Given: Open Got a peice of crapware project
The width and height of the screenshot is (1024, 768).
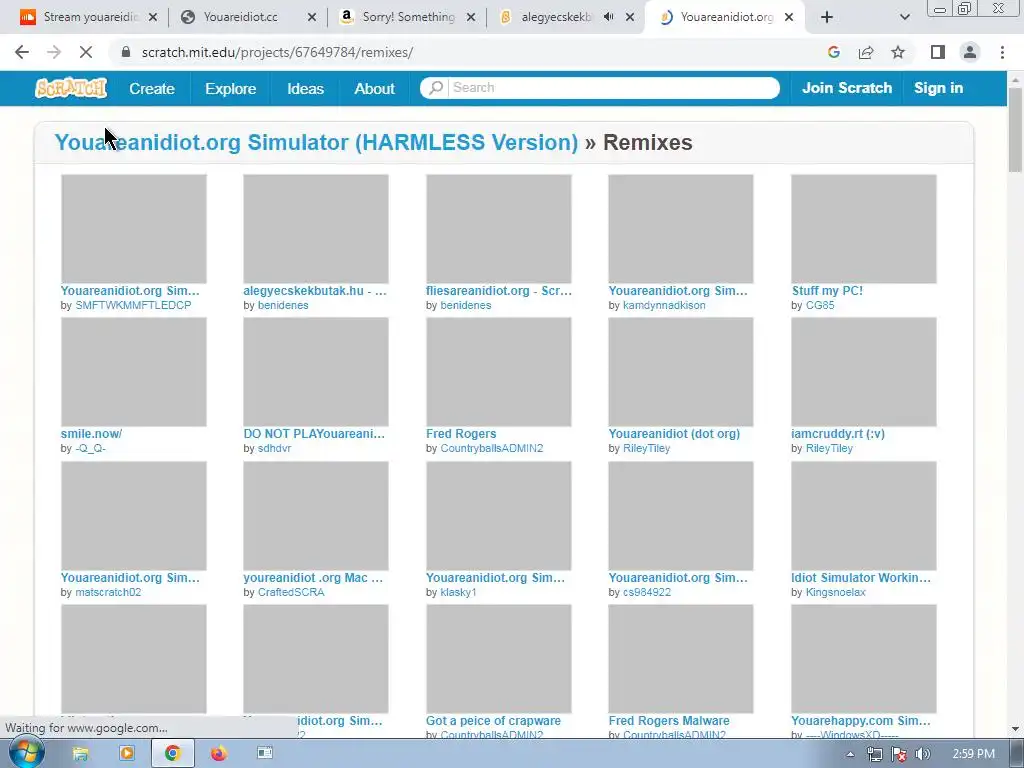Looking at the screenshot, I should pyautogui.click(x=493, y=721).
